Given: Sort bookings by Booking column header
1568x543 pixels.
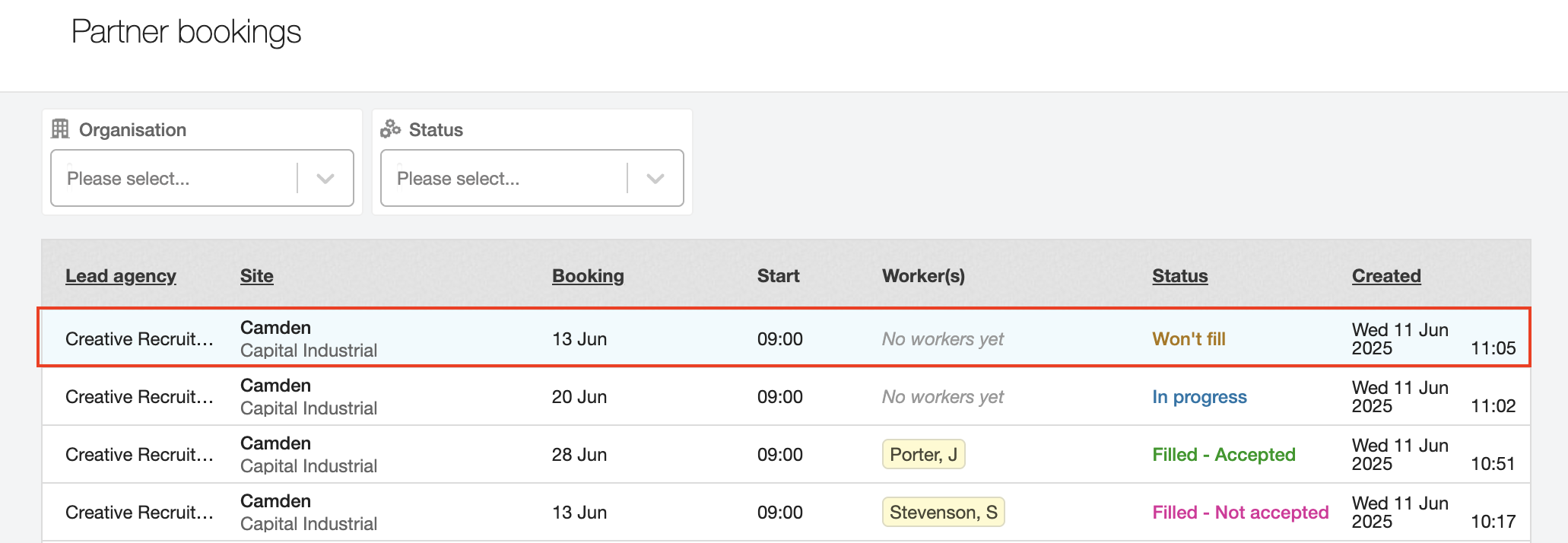Looking at the screenshot, I should click(x=587, y=276).
